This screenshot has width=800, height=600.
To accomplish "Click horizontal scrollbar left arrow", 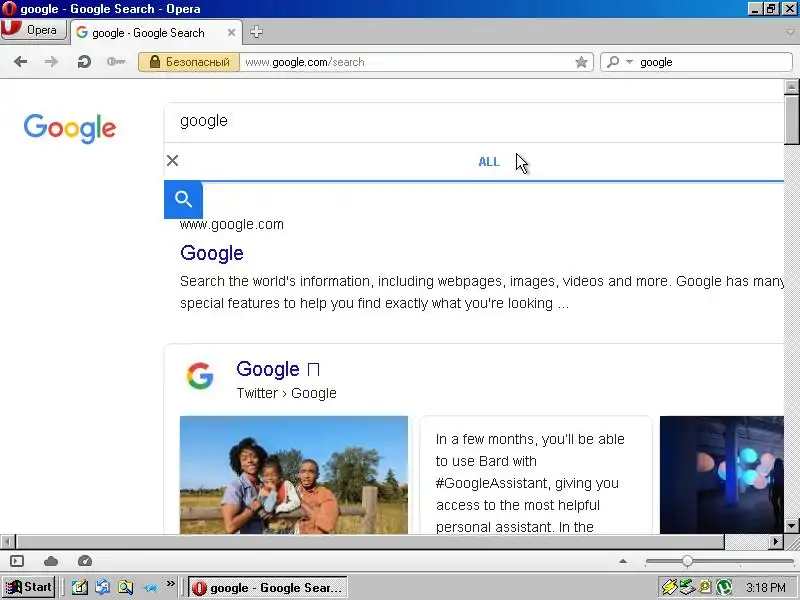I will click(x=8, y=541).
